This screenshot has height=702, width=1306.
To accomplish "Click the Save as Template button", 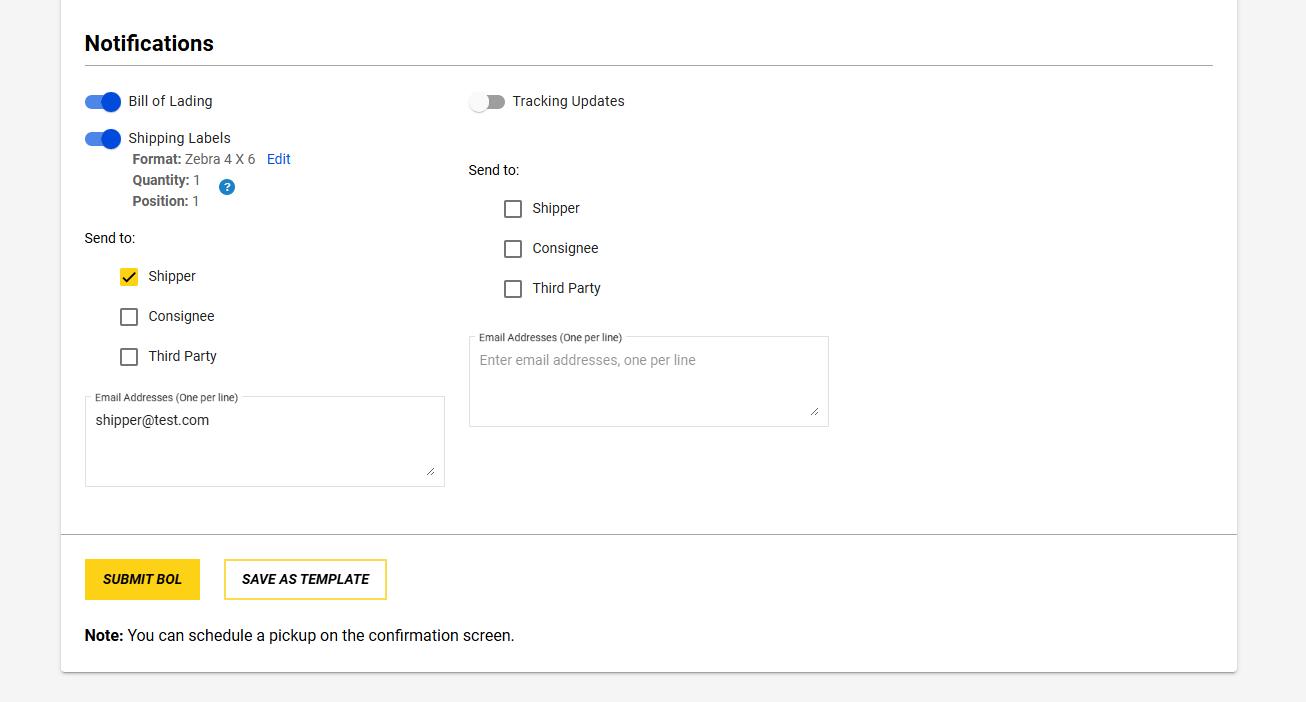I will tap(305, 580).
